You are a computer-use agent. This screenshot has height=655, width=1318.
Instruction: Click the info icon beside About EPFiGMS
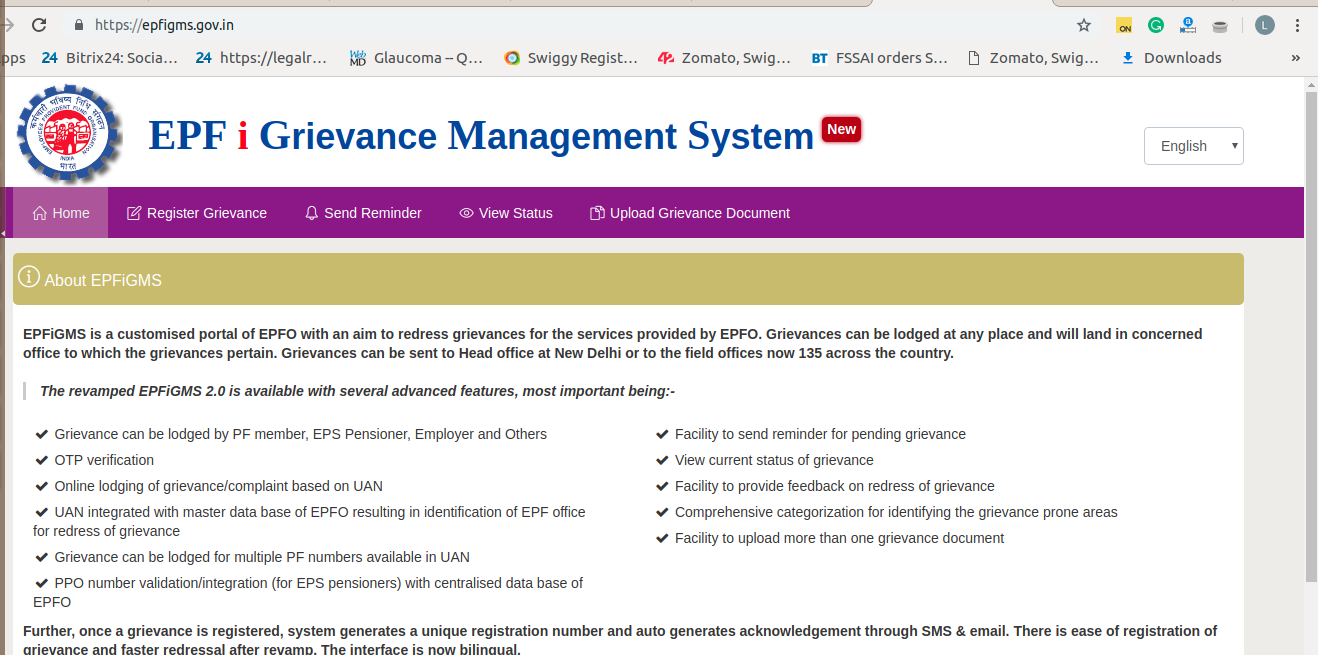27,278
